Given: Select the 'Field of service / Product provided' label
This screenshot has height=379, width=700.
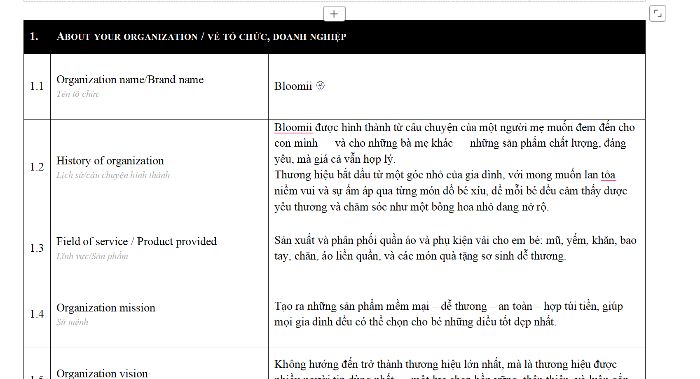Looking at the screenshot, I should (137, 242).
